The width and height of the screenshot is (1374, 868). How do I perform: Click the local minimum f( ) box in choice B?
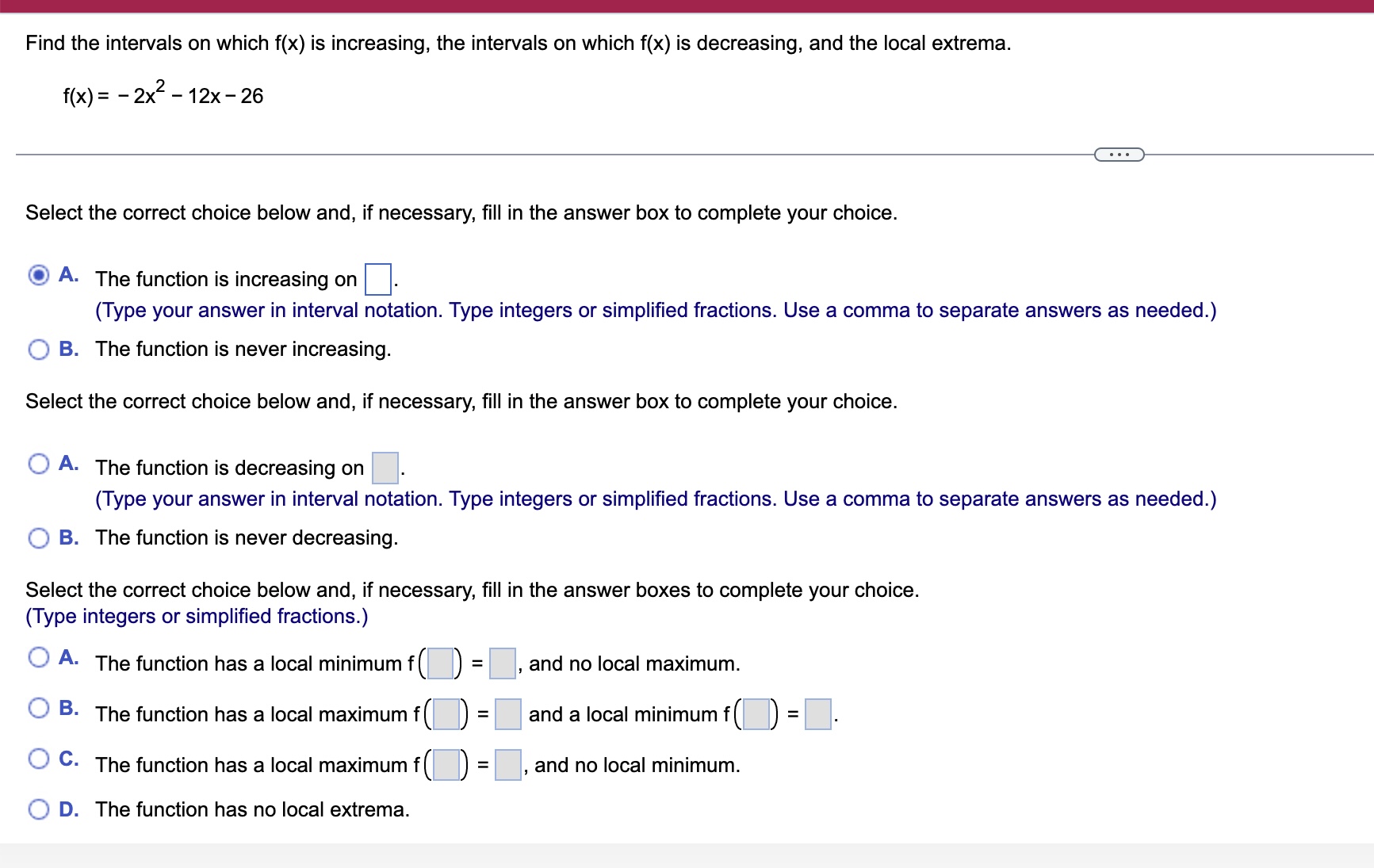[755, 714]
